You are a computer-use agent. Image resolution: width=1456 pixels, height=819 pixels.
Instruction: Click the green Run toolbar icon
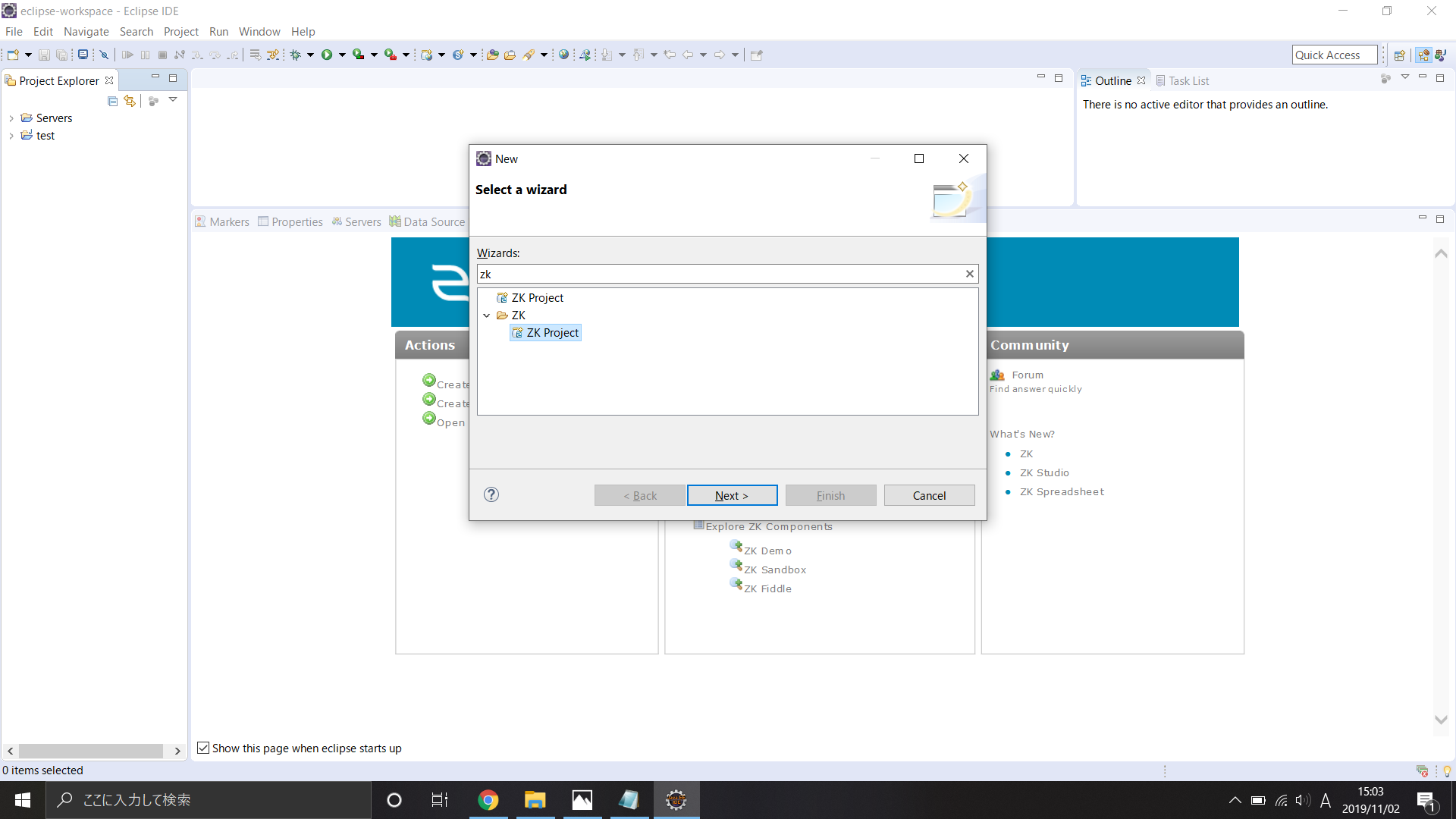[327, 55]
